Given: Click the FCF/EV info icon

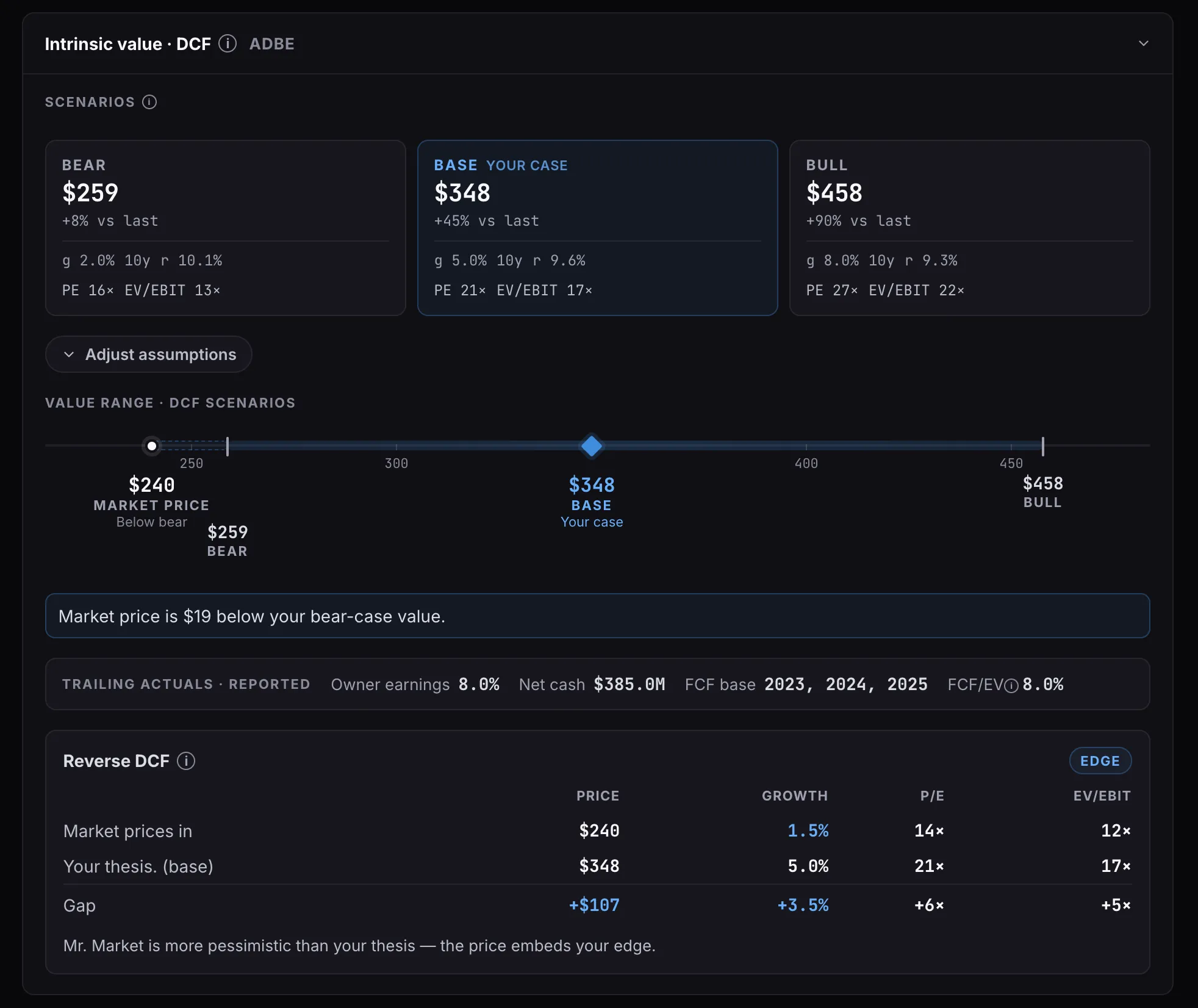Looking at the screenshot, I should [x=1011, y=686].
